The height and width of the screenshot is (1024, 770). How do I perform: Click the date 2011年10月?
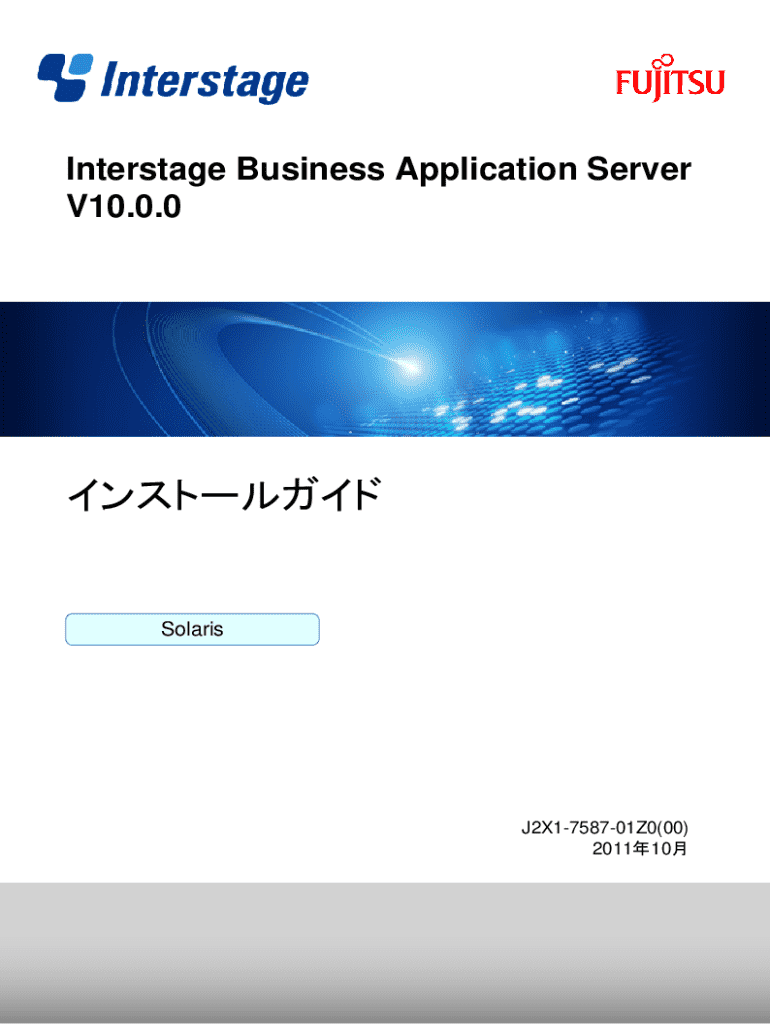coord(640,849)
